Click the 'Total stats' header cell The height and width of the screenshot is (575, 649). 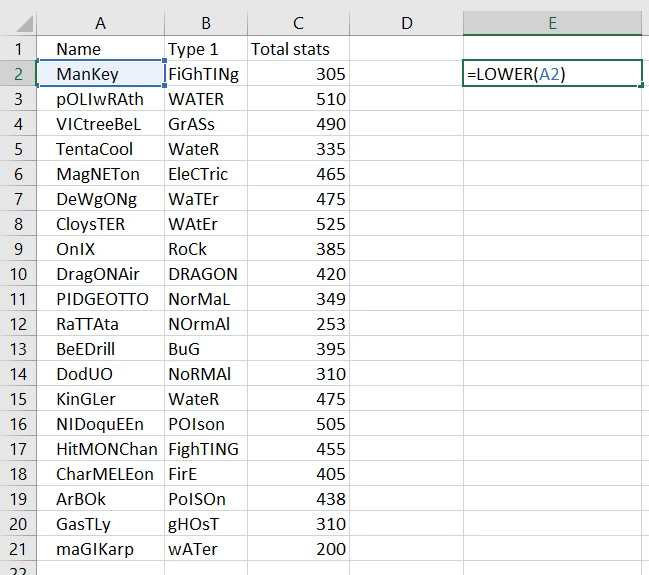(x=298, y=49)
